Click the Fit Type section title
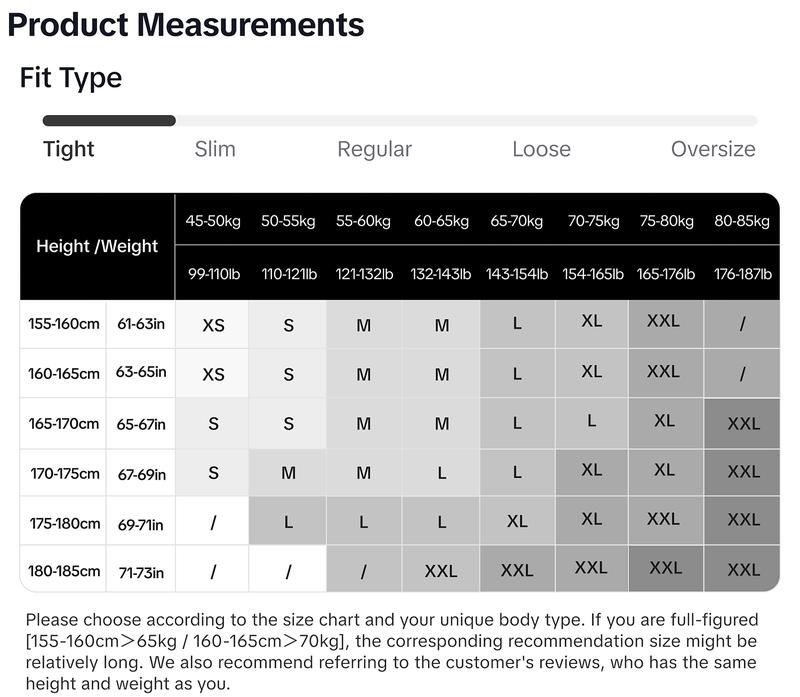Viewport: 800px width, 697px height. pos(71,78)
